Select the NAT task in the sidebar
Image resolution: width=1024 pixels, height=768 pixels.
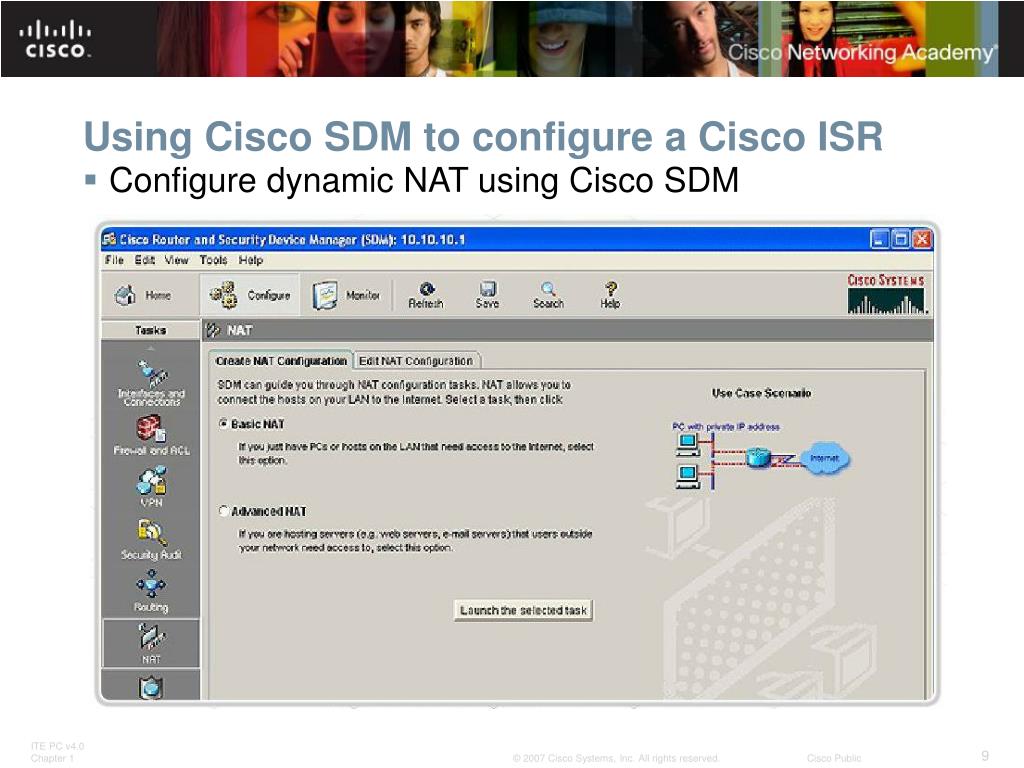(152, 643)
